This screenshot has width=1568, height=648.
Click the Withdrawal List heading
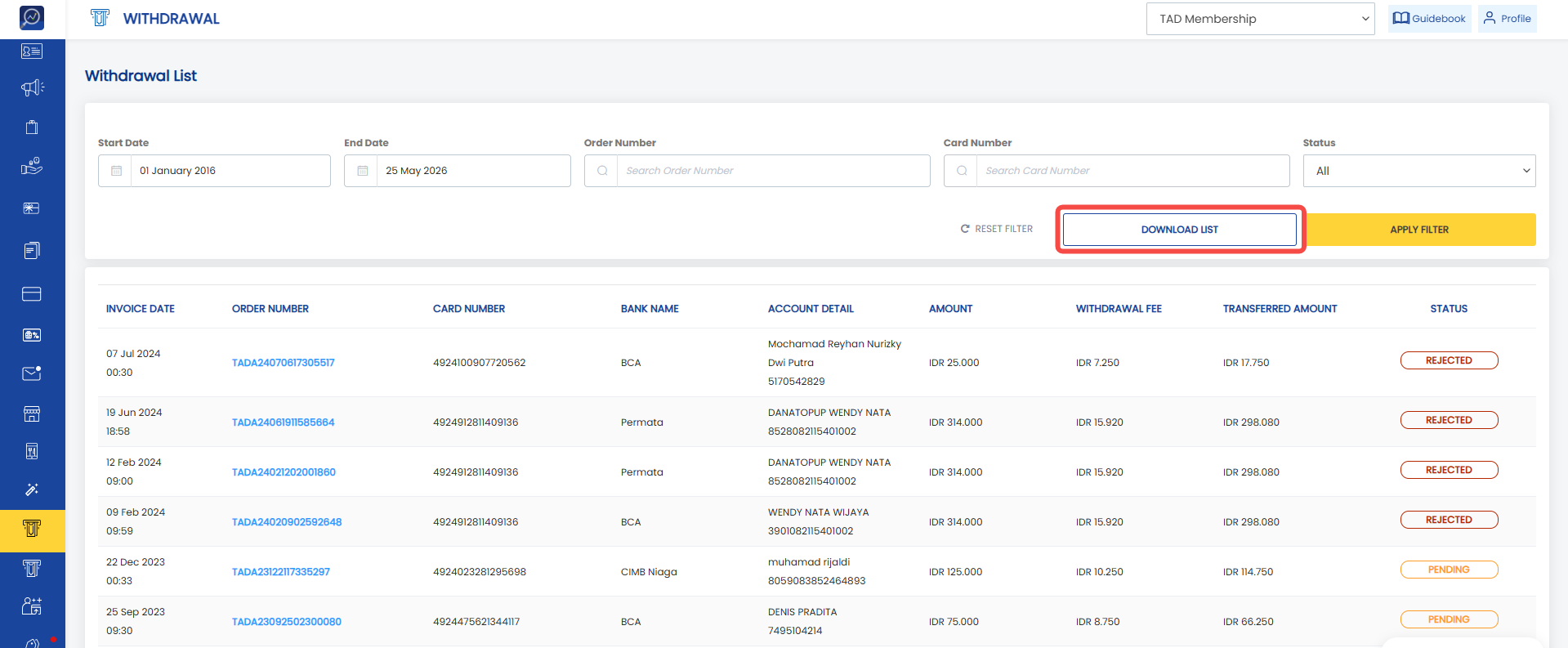tap(141, 76)
